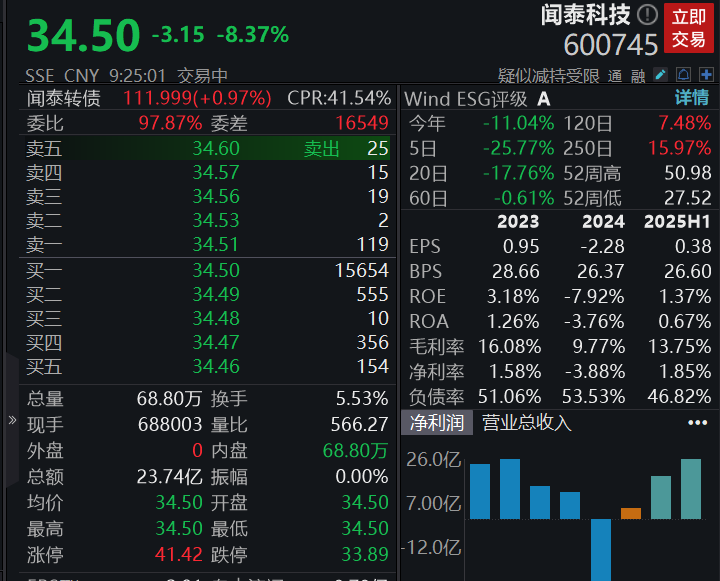Switch to the 营业总收入 tab
Image resolution: width=720 pixels, height=581 pixels.
click(527, 422)
